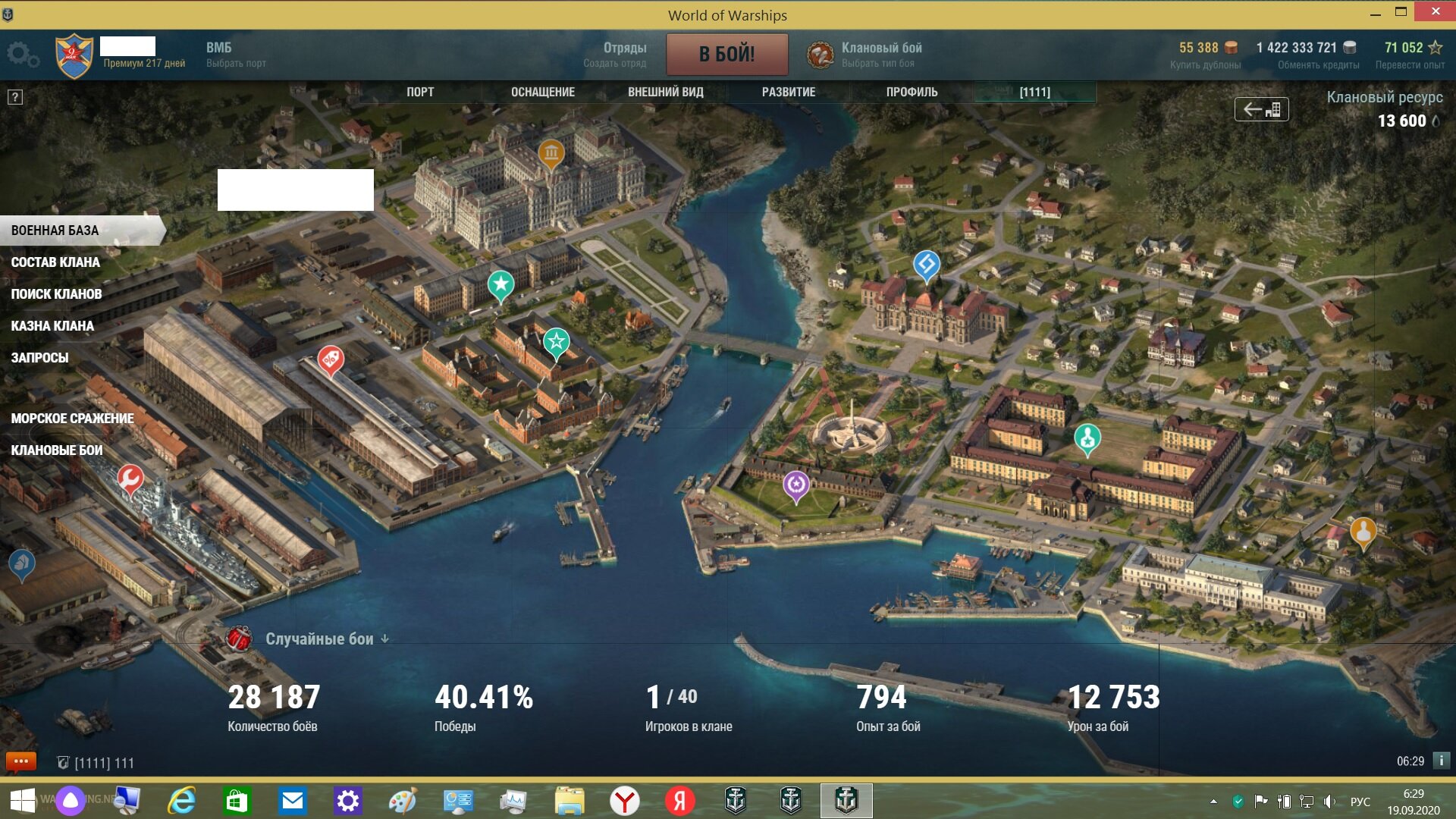Open ЗАПРОСЫ menu item
The height and width of the screenshot is (819, 1456).
(39, 358)
